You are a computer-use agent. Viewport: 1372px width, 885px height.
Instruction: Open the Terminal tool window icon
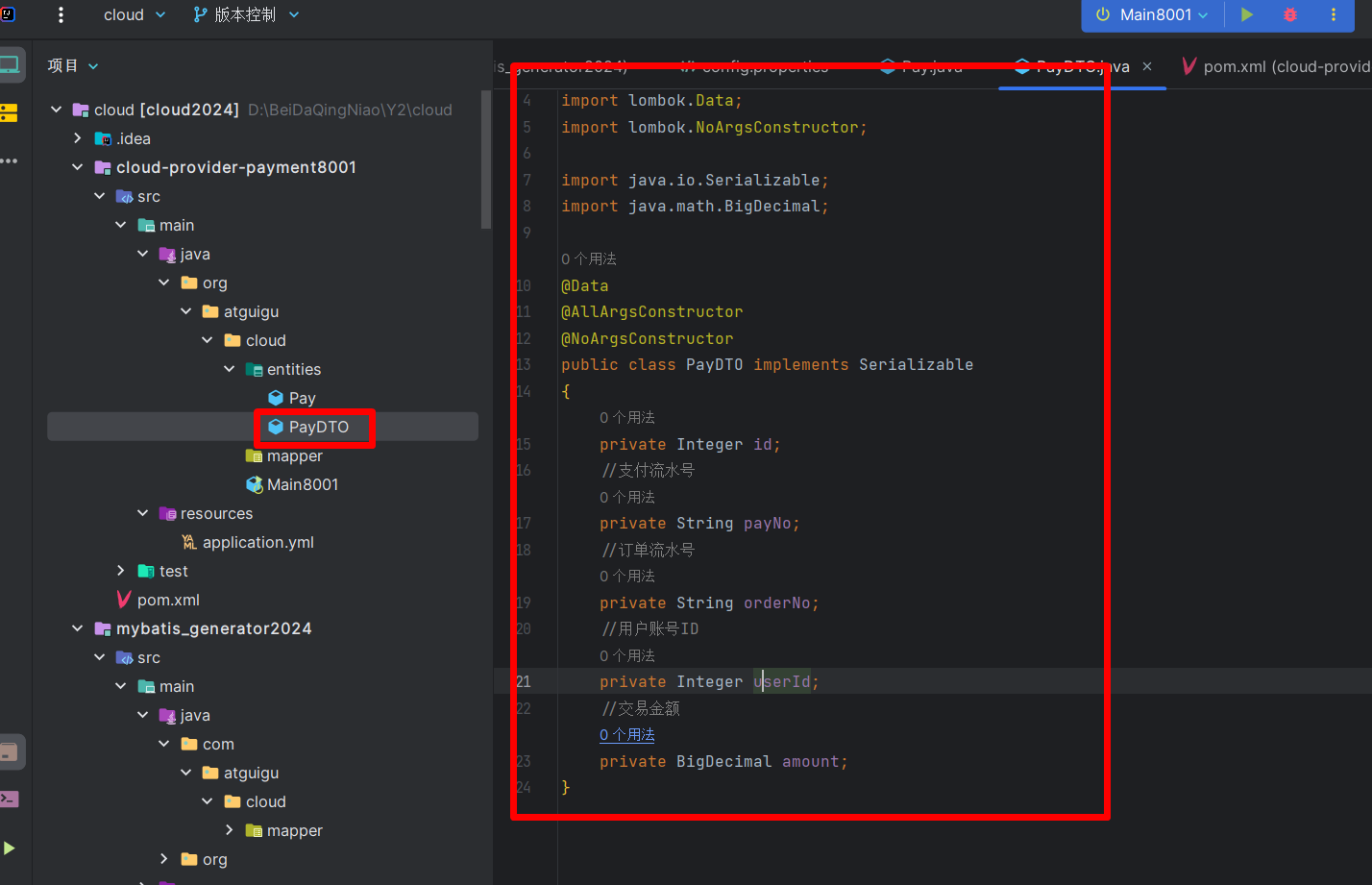pos(9,799)
